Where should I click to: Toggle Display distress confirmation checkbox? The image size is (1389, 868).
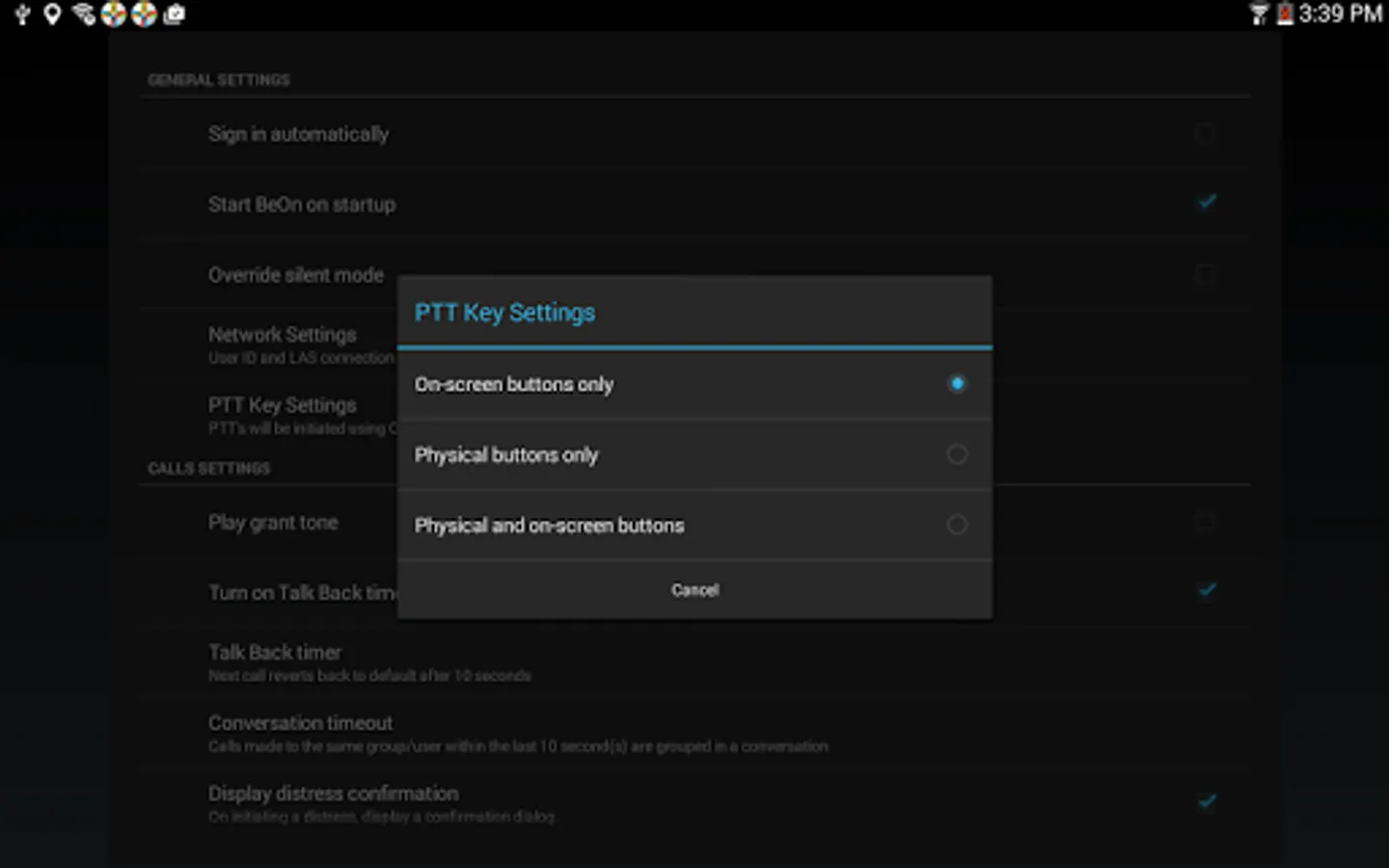[1207, 801]
